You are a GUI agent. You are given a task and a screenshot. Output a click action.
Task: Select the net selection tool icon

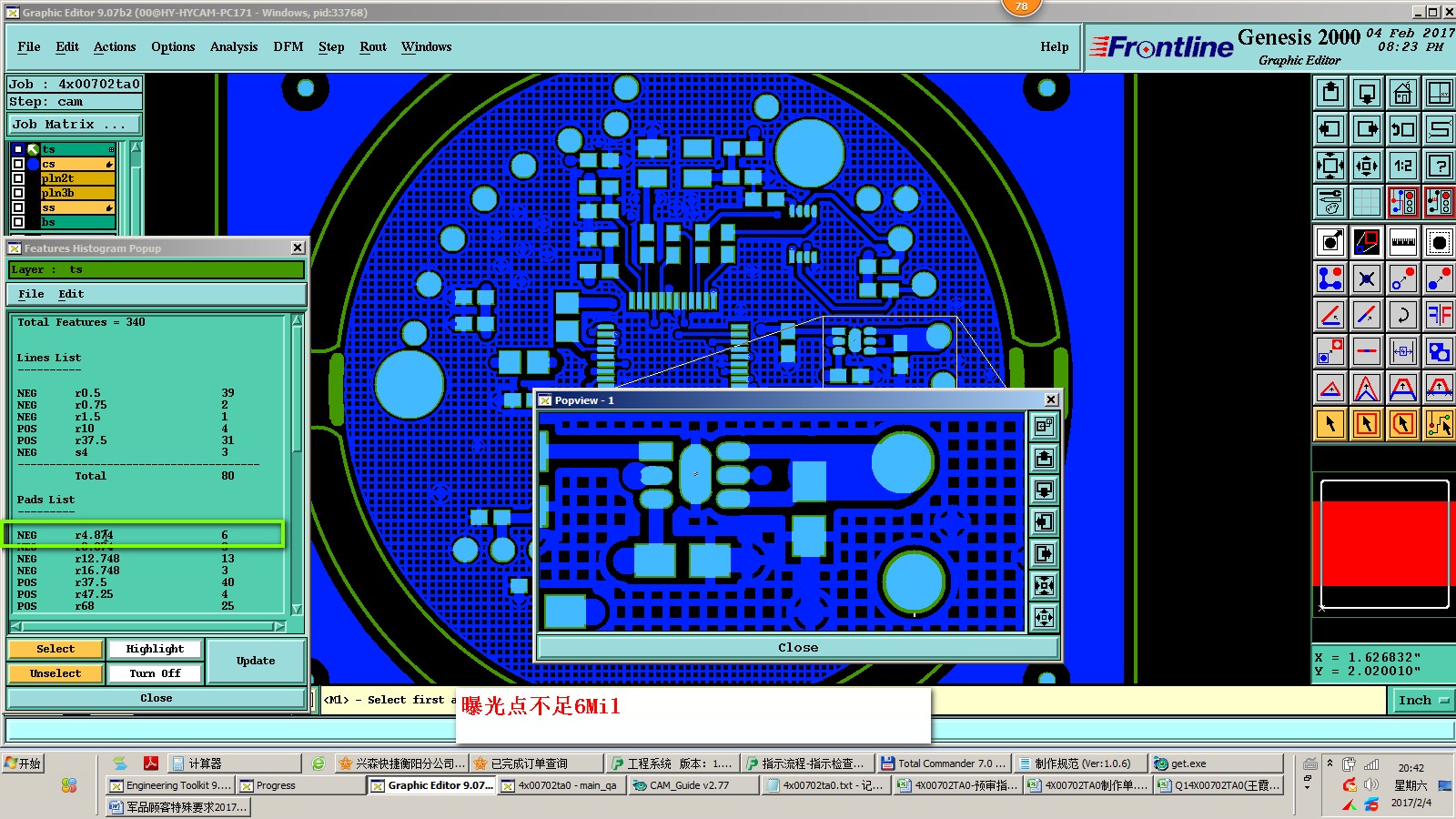point(1440,424)
